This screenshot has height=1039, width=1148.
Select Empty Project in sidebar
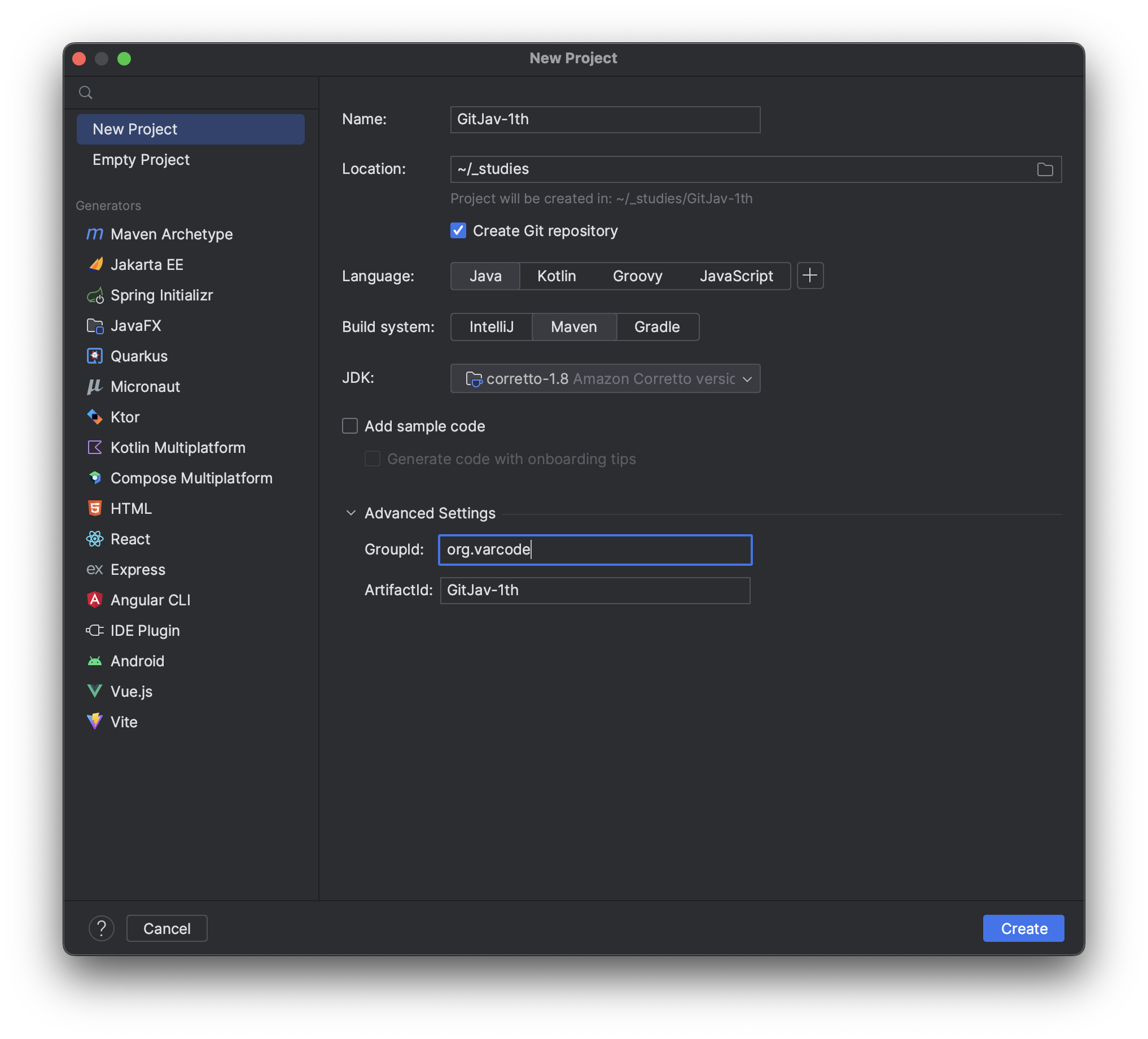141,159
